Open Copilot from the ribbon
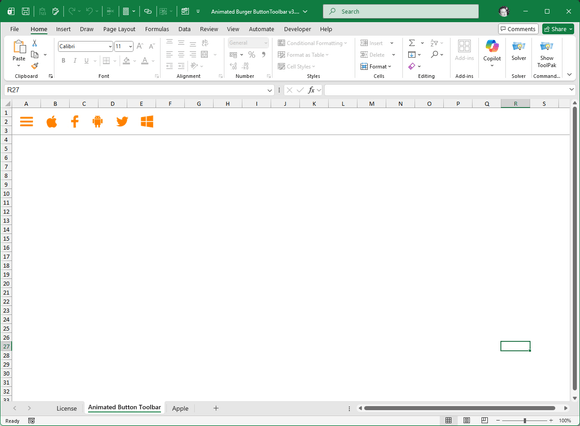580x426 pixels. [x=492, y=52]
